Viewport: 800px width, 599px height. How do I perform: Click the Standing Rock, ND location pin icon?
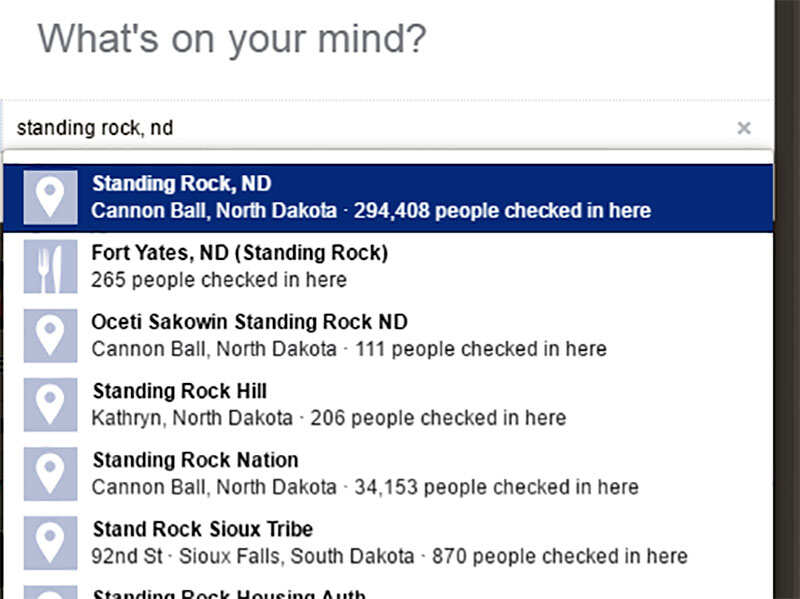point(51,197)
